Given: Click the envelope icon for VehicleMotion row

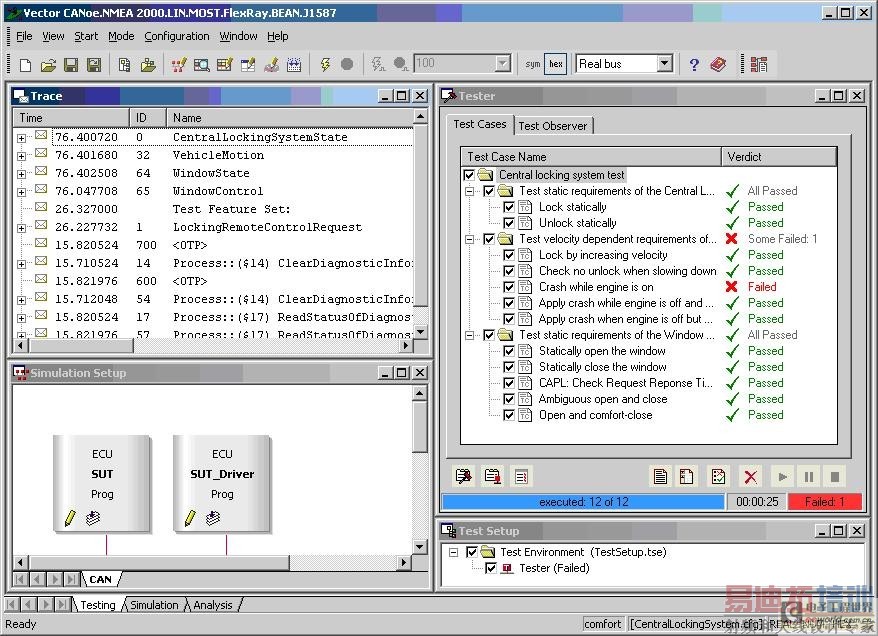Looking at the screenshot, I should click(41, 153).
